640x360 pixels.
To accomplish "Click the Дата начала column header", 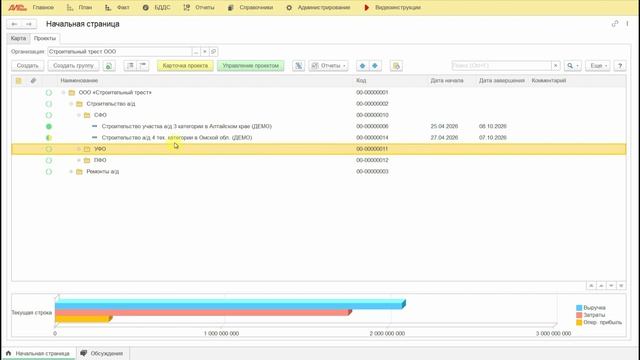I will [x=447, y=81].
